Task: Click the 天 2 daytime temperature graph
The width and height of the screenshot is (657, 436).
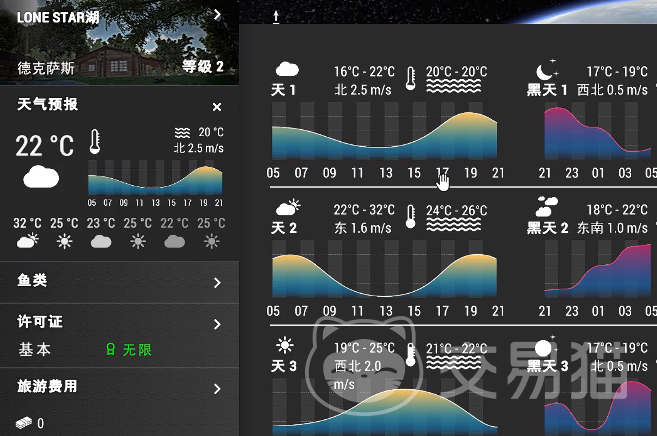Action: click(x=384, y=269)
